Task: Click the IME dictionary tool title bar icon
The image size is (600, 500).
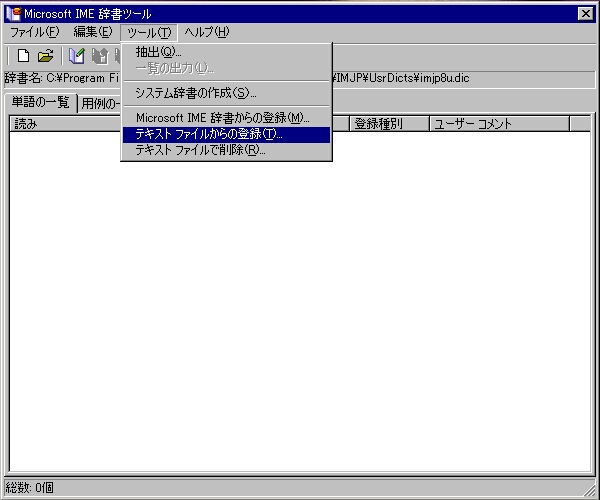Action: click(13, 14)
